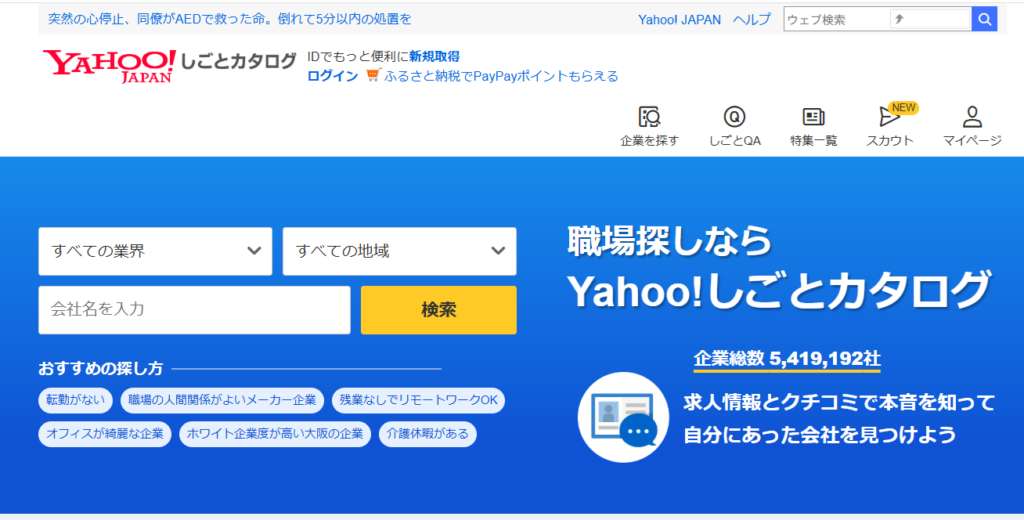The height and width of the screenshot is (520, 1024).
Task: Click the ログイン login link
Action: tap(332, 76)
